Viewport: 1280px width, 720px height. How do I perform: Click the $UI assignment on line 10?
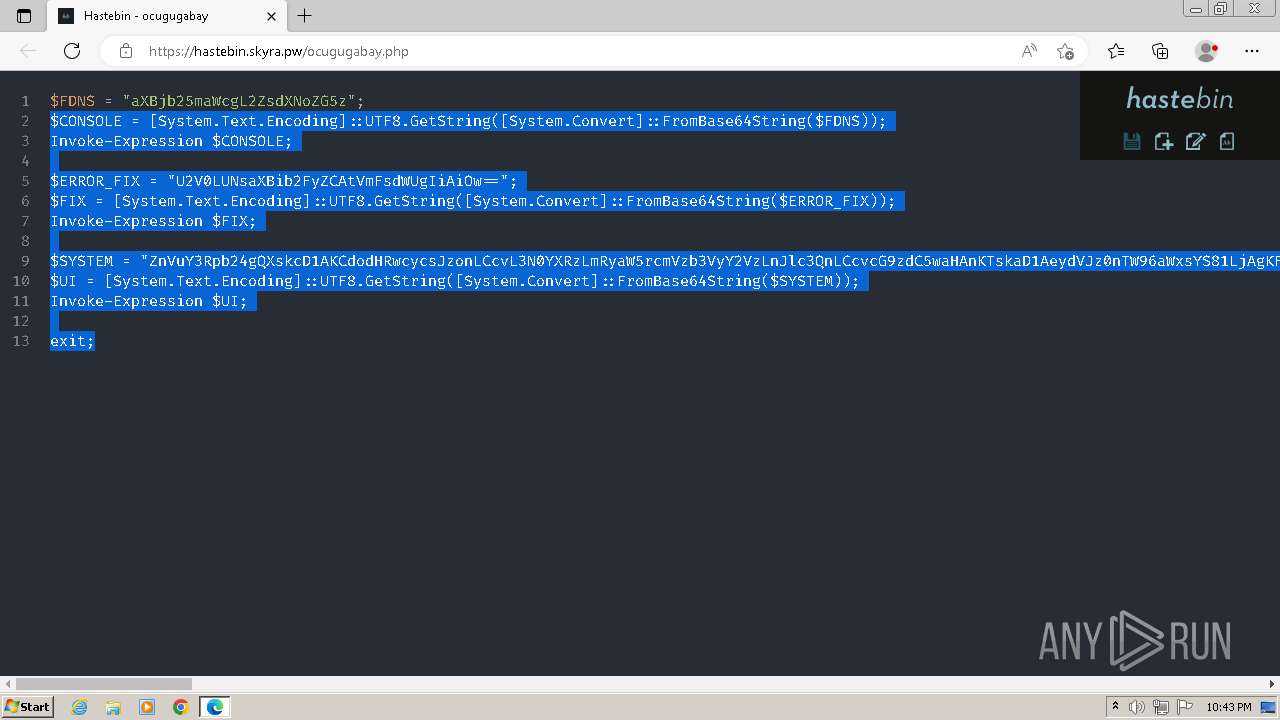455,281
